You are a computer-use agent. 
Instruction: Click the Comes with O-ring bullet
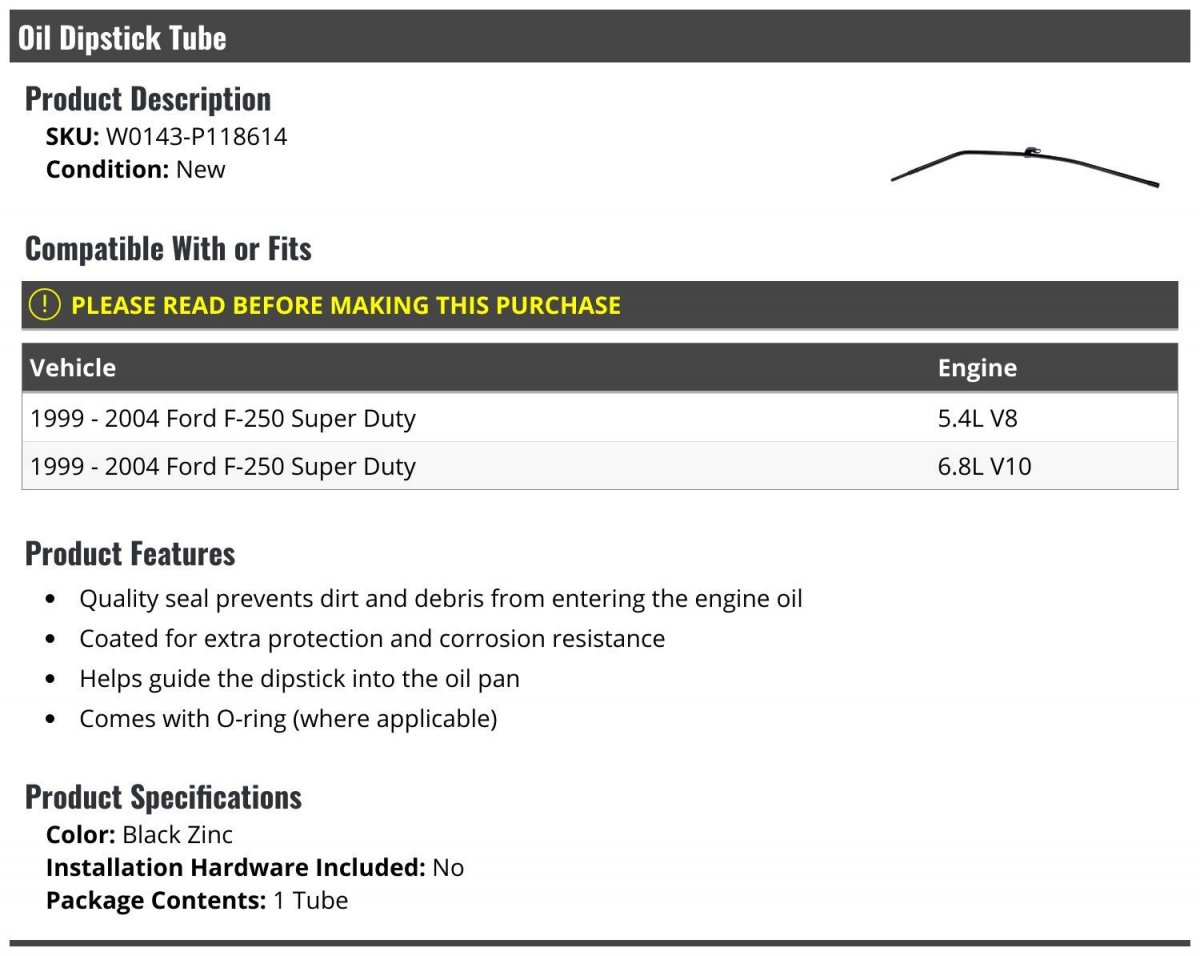tap(288, 718)
